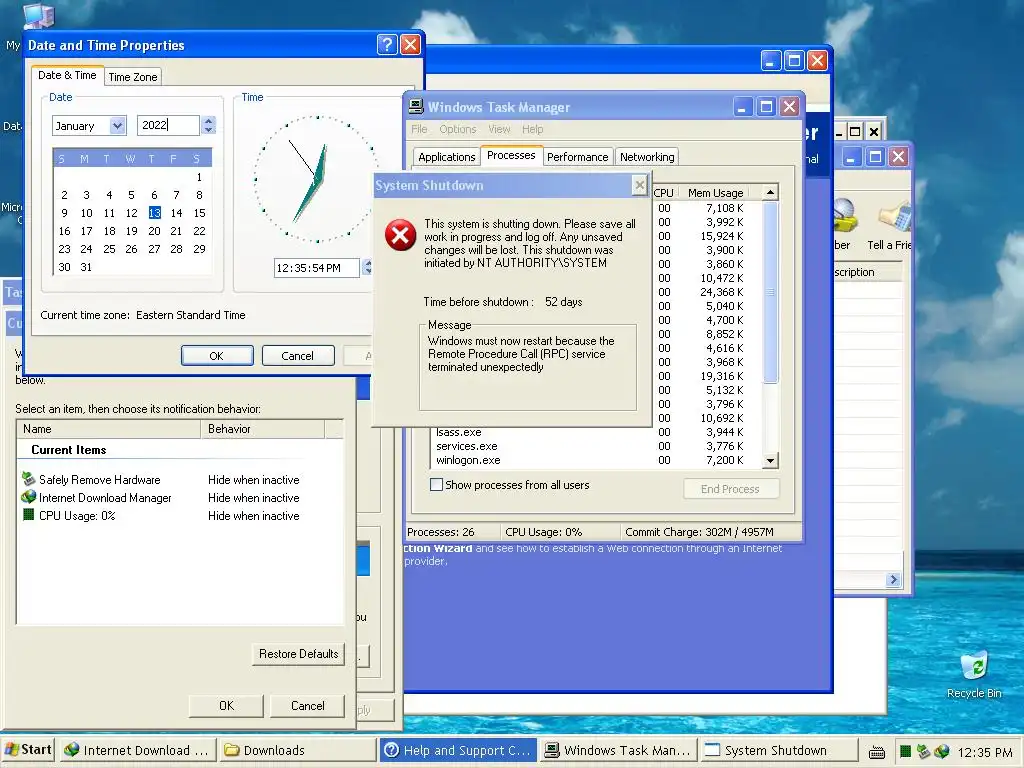The width and height of the screenshot is (1024, 768).
Task: Click the Behavior column header
Action: point(263,429)
